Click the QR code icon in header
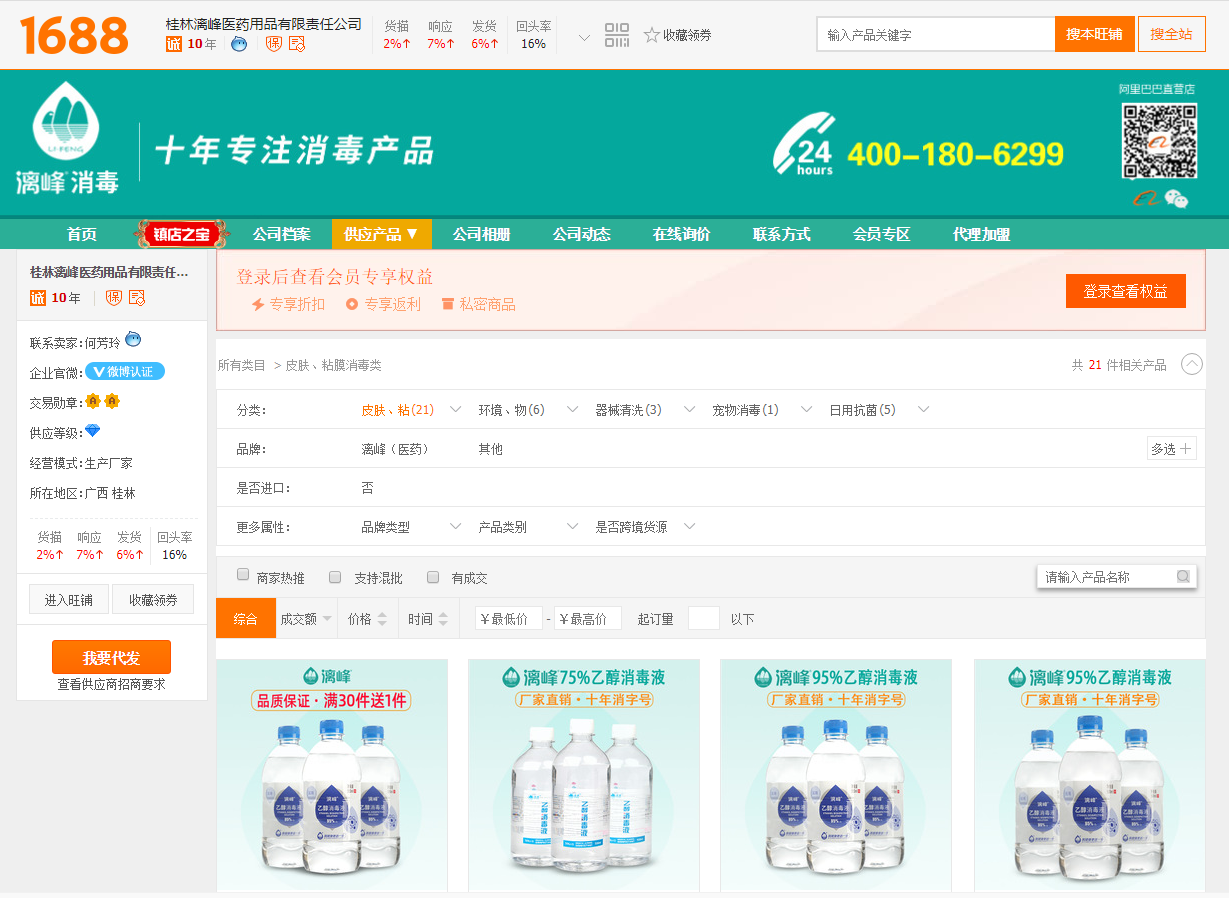Viewport: 1229px width, 898px height. [x=617, y=35]
